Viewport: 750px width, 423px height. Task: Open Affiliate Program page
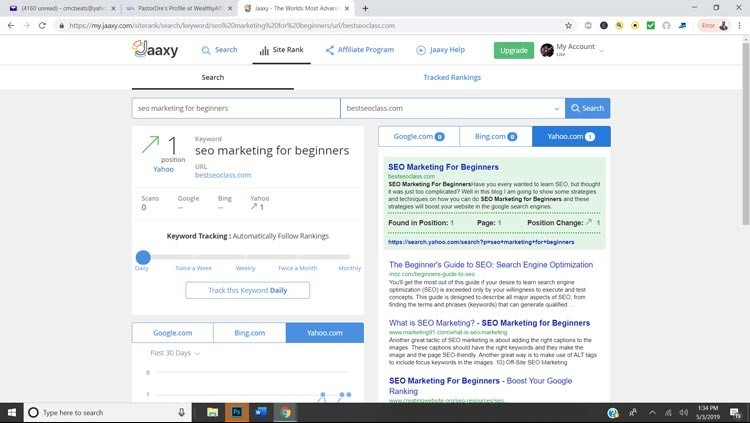(x=360, y=50)
